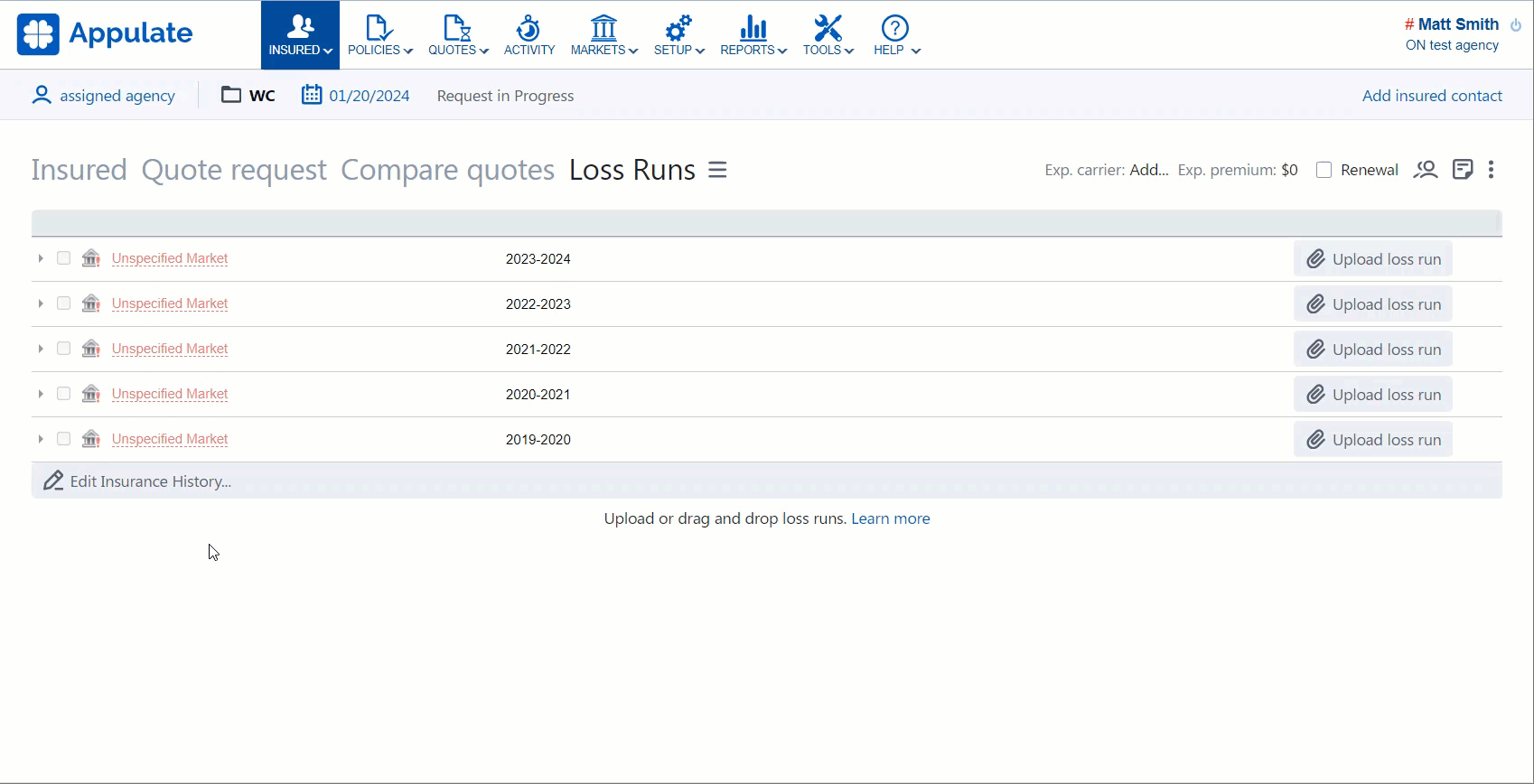This screenshot has width=1534, height=784.
Task: Select the Loss Runs tab
Action: (x=632, y=170)
